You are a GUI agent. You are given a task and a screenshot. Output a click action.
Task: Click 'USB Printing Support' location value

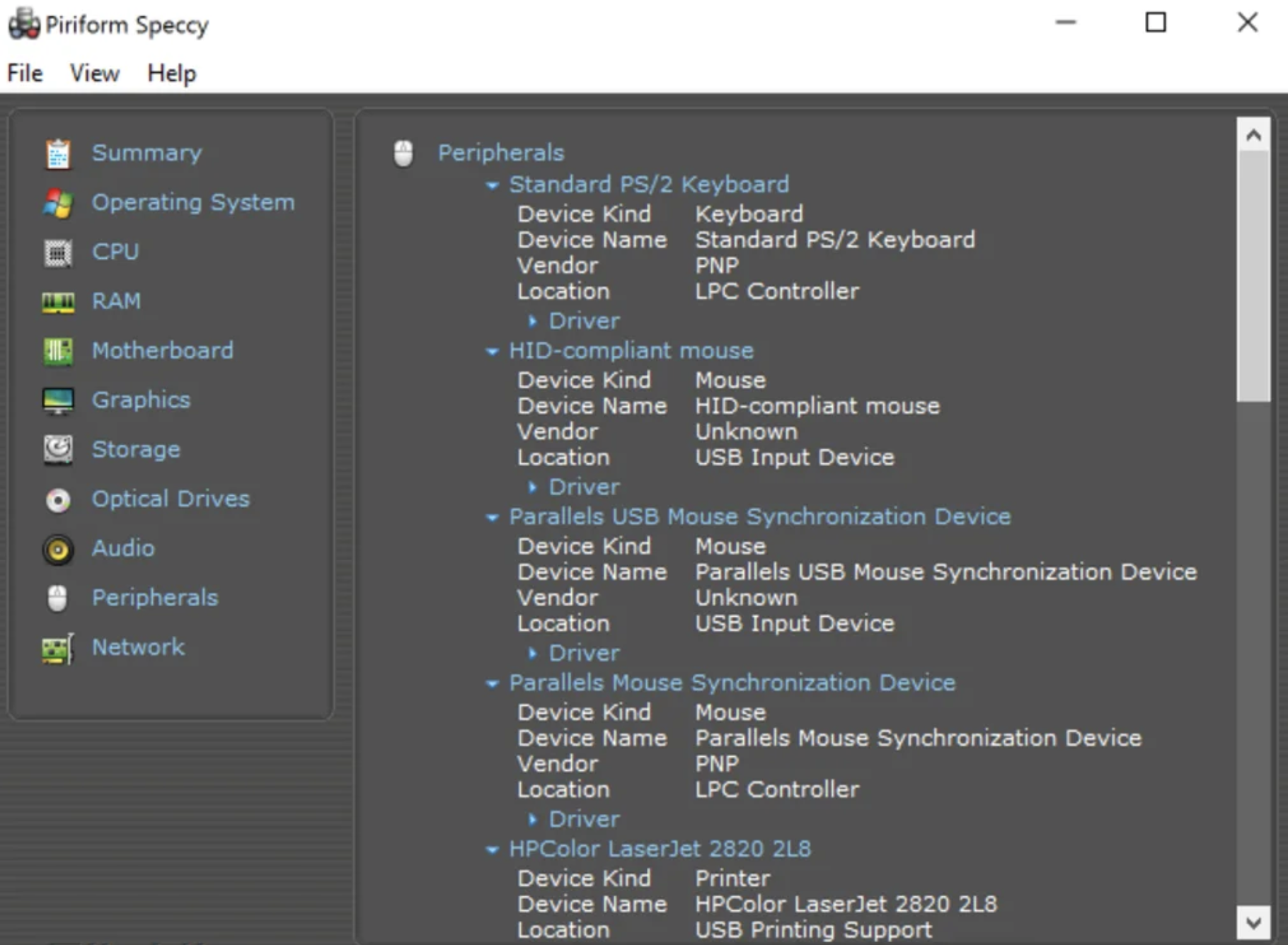[814, 929]
